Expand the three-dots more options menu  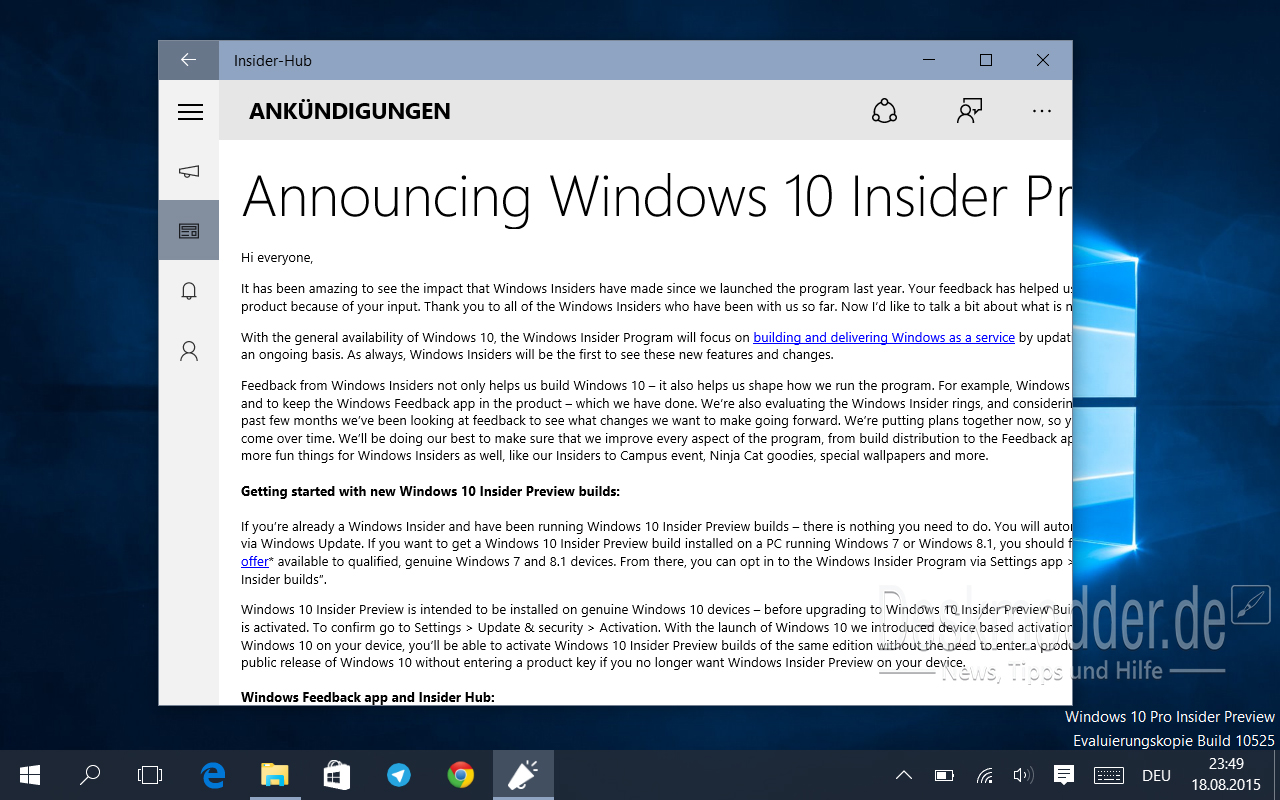click(x=1042, y=111)
